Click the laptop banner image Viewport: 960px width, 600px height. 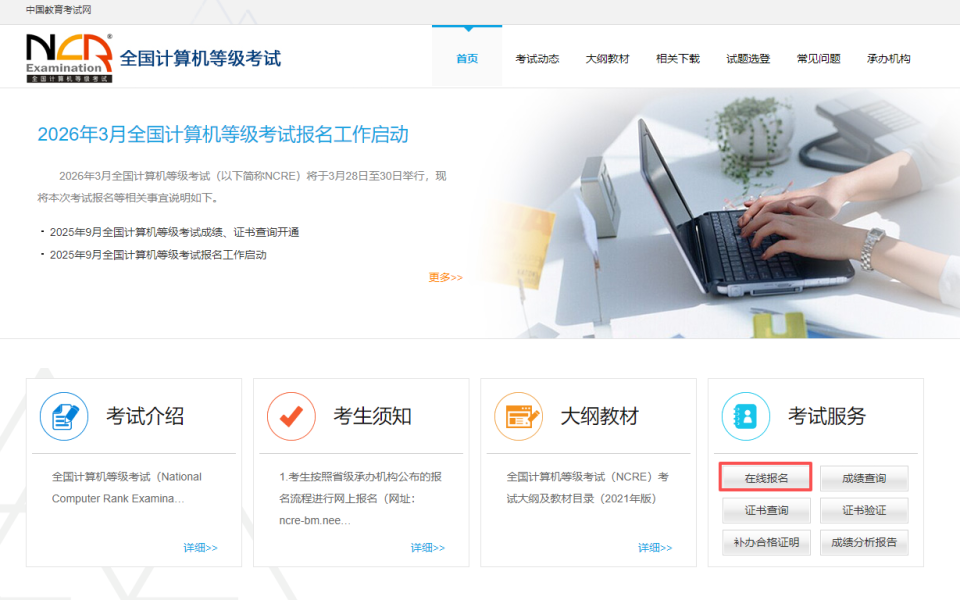point(722,213)
